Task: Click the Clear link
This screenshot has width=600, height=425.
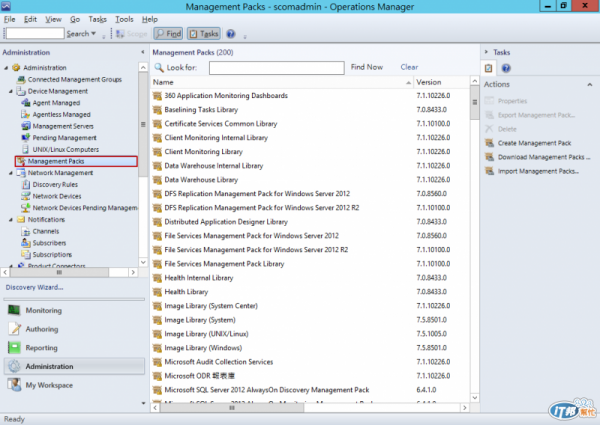Action: 409,67
